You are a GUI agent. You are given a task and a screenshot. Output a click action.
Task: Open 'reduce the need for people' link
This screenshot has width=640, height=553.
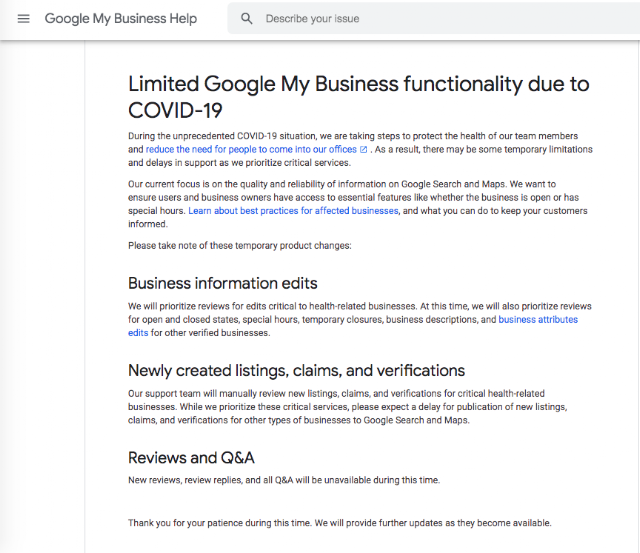(250, 149)
